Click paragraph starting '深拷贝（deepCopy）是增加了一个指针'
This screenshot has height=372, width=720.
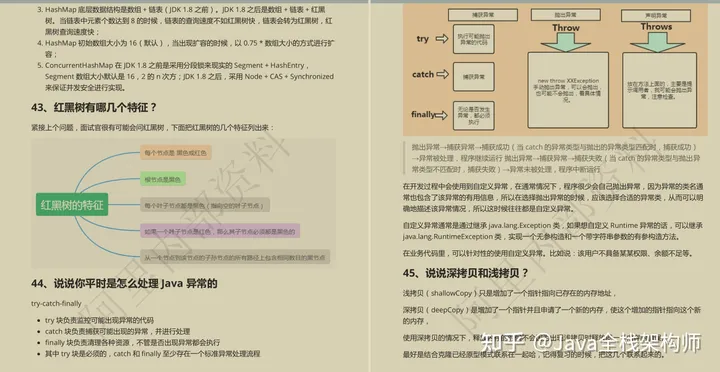tap(552, 316)
